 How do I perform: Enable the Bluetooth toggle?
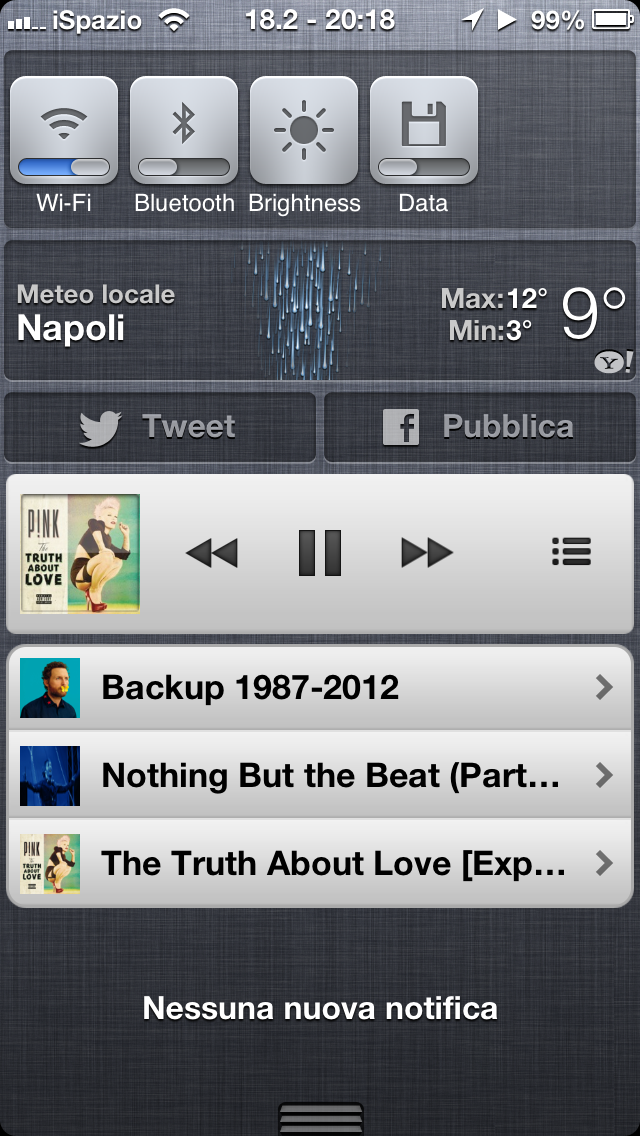(184, 167)
